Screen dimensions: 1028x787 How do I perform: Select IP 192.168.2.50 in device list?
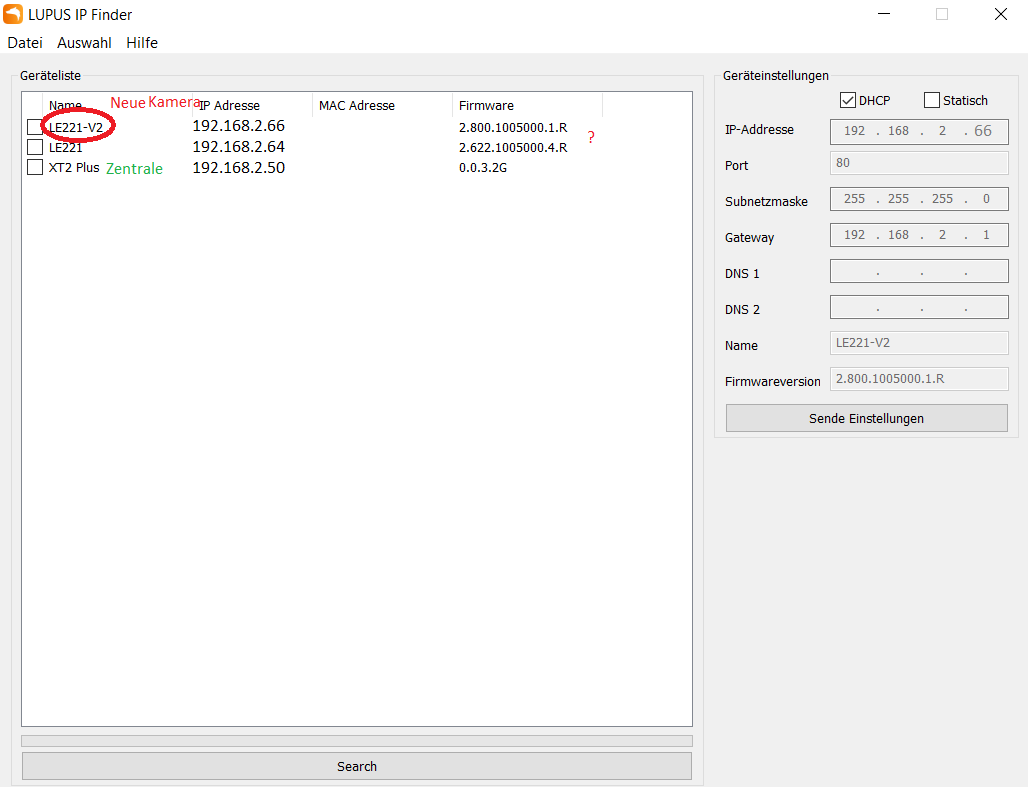coord(239,168)
